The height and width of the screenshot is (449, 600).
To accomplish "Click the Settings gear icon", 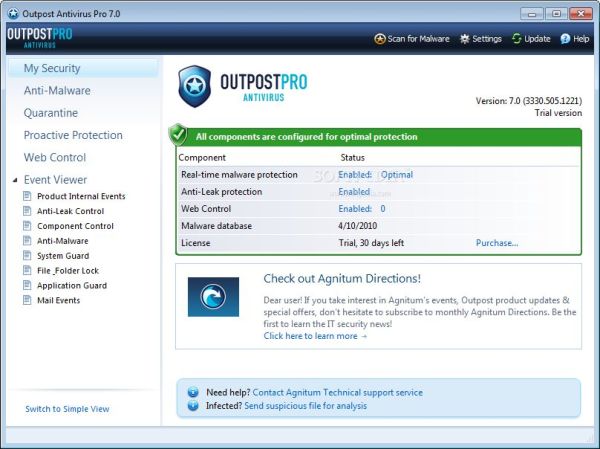I will click(x=465, y=39).
